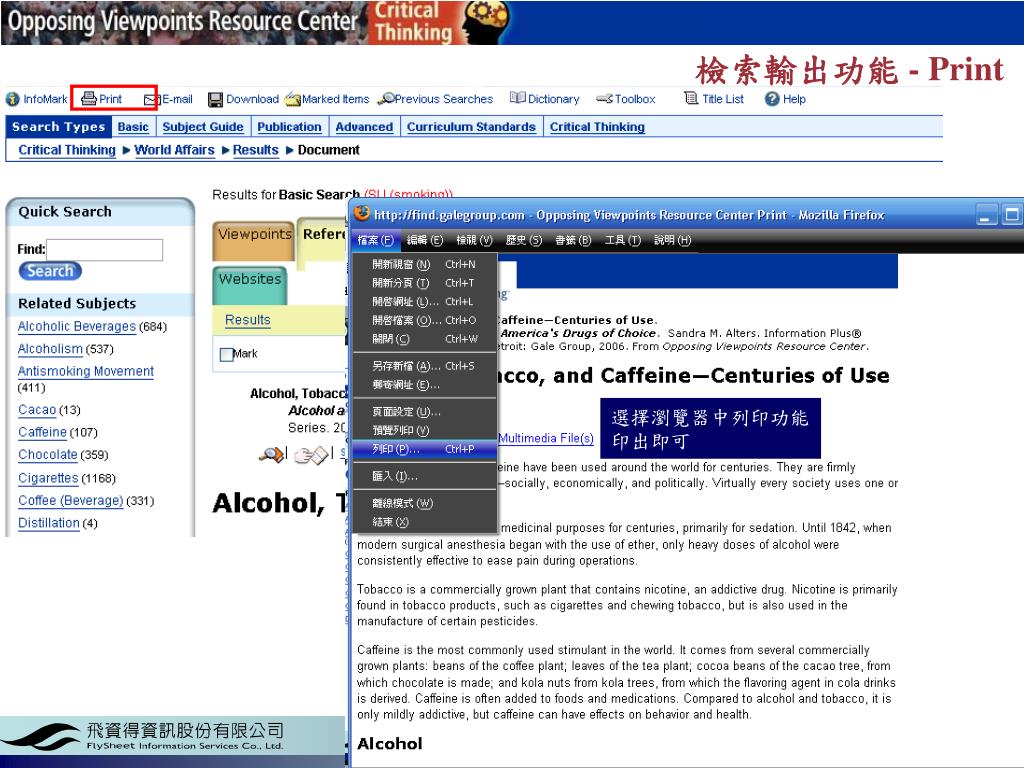Choose 頁面設定 (U) menu entry
The width and height of the screenshot is (1024, 768).
tap(424, 411)
